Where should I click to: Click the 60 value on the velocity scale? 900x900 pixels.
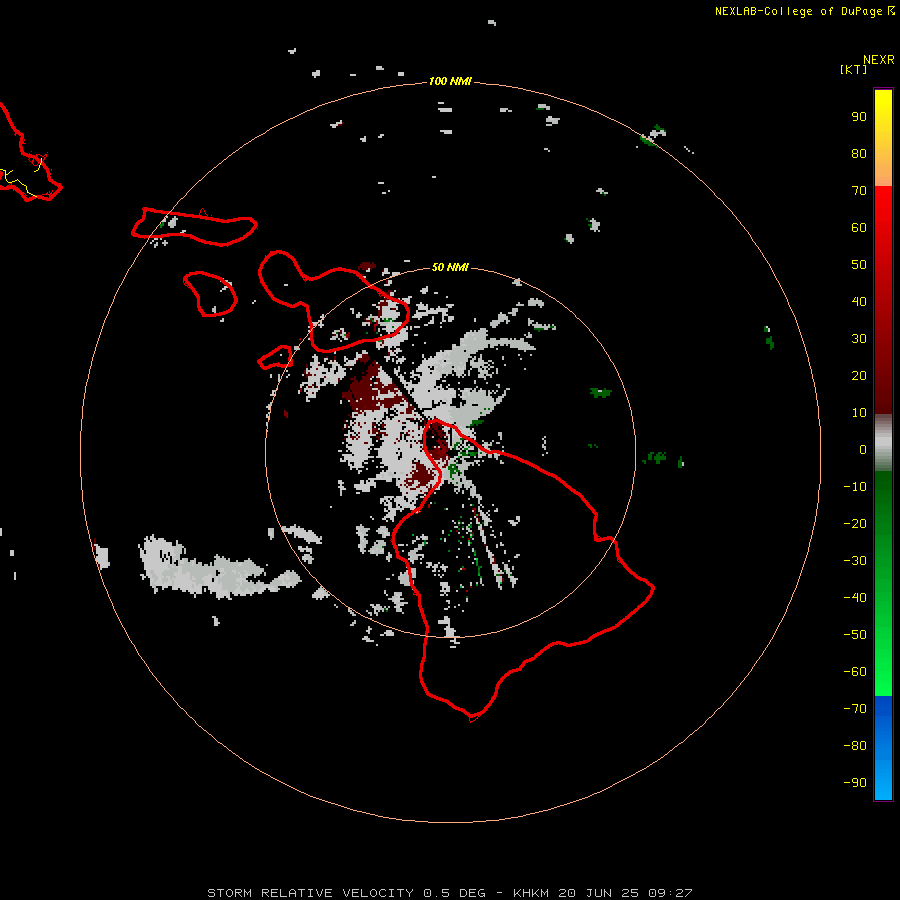click(859, 227)
